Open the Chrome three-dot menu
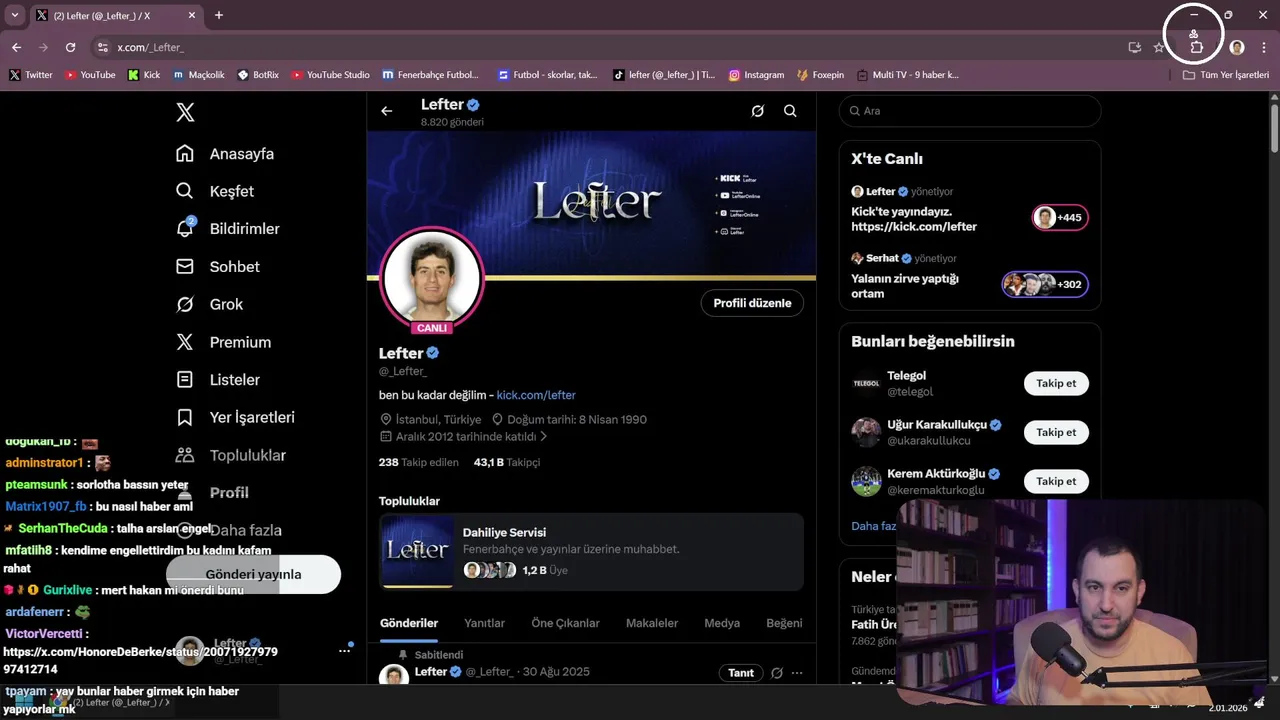 click(1264, 47)
